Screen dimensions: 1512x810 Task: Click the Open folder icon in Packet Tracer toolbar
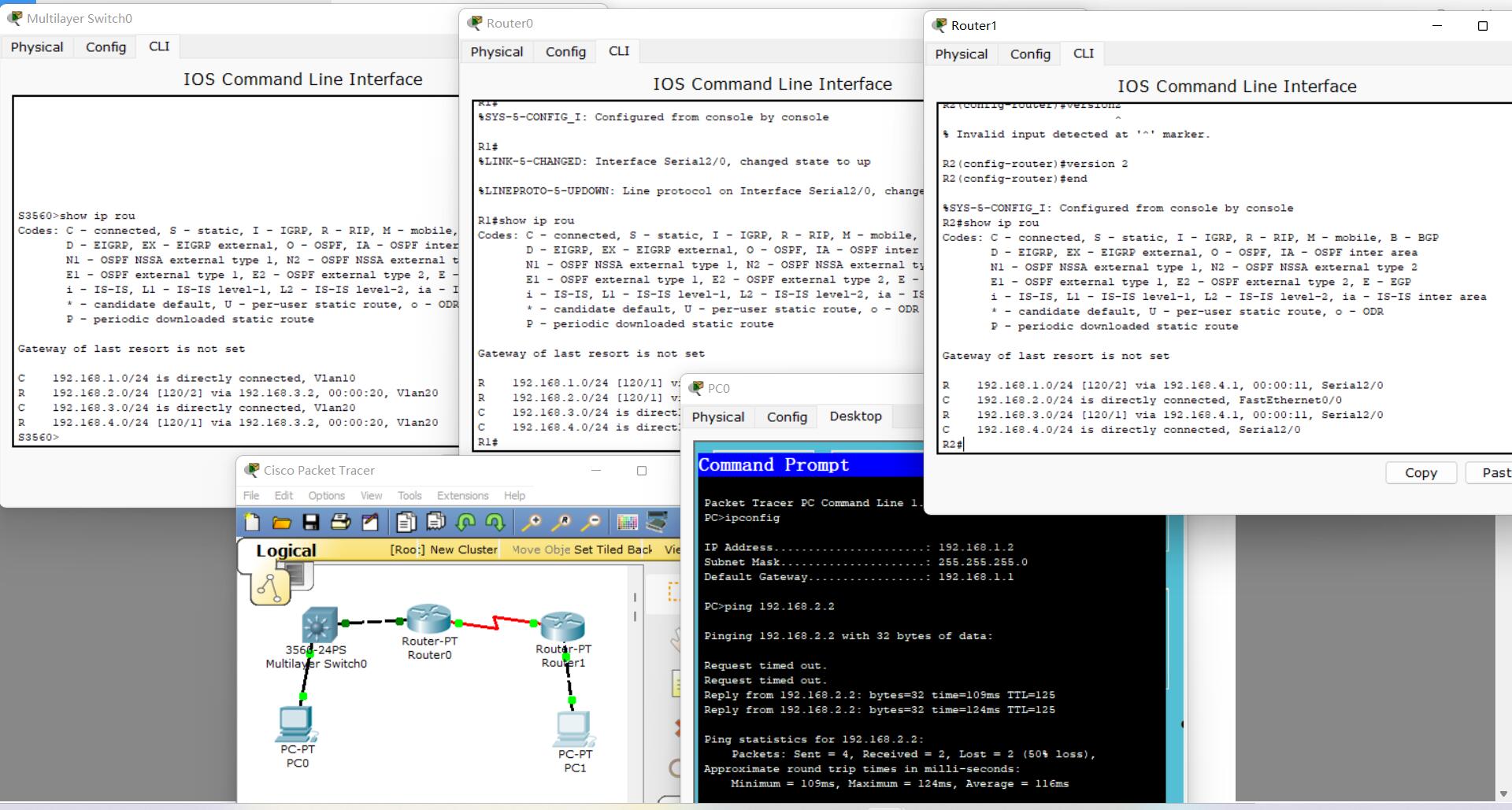click(x=281, y=522)
